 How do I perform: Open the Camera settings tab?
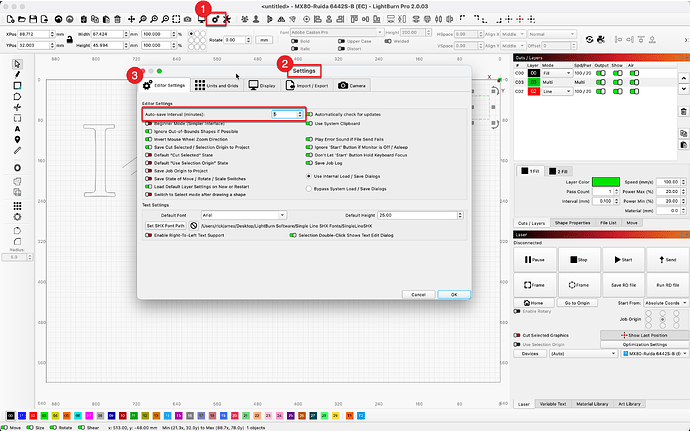point(352,85)
